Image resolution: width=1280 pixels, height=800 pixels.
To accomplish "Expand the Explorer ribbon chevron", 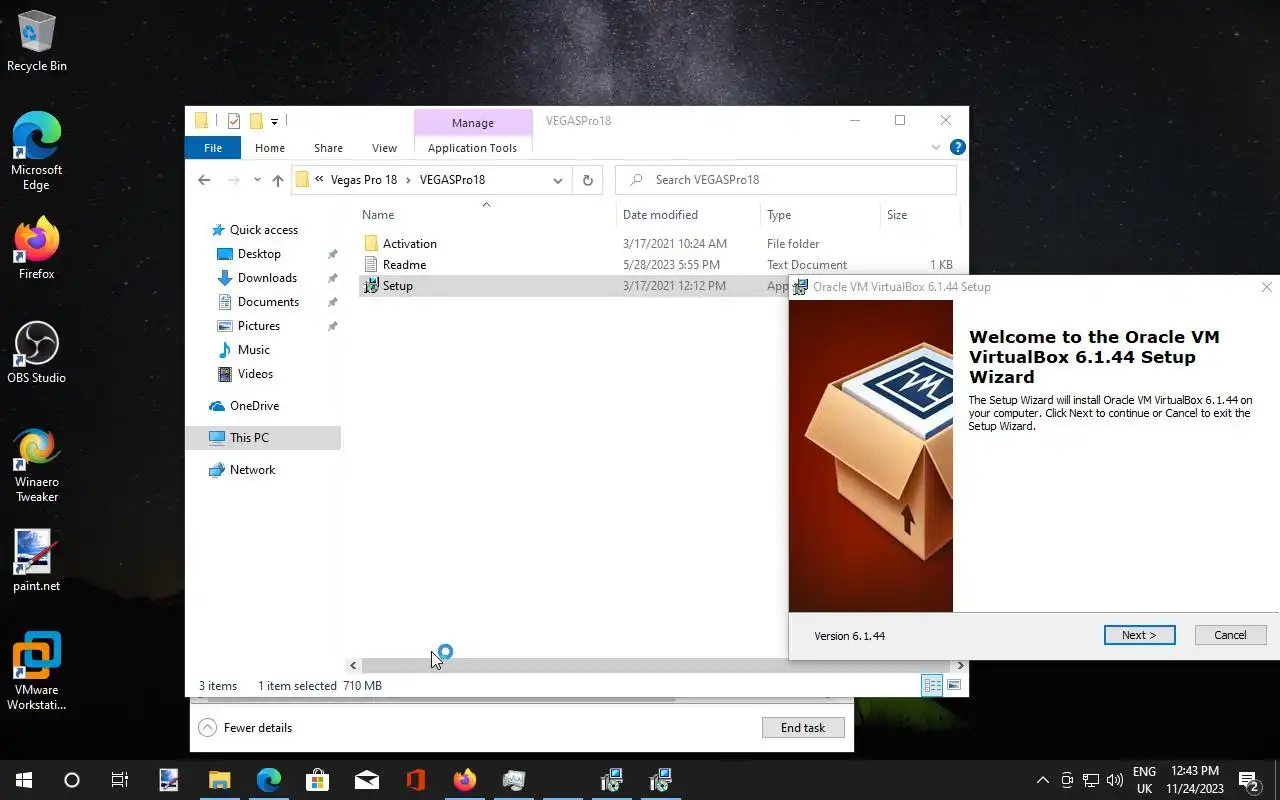I will (936, 147).
